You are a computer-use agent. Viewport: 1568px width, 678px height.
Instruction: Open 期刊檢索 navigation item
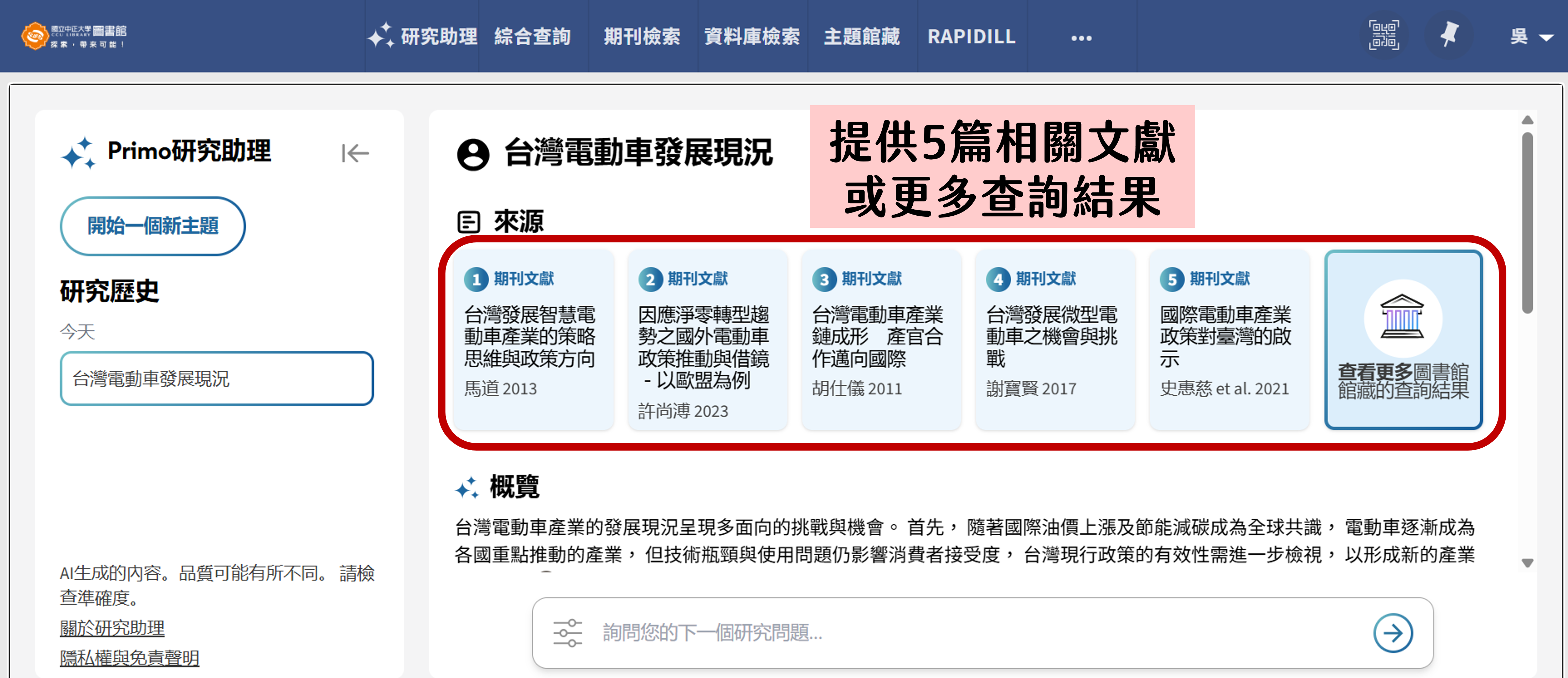[x=642, y=36]
